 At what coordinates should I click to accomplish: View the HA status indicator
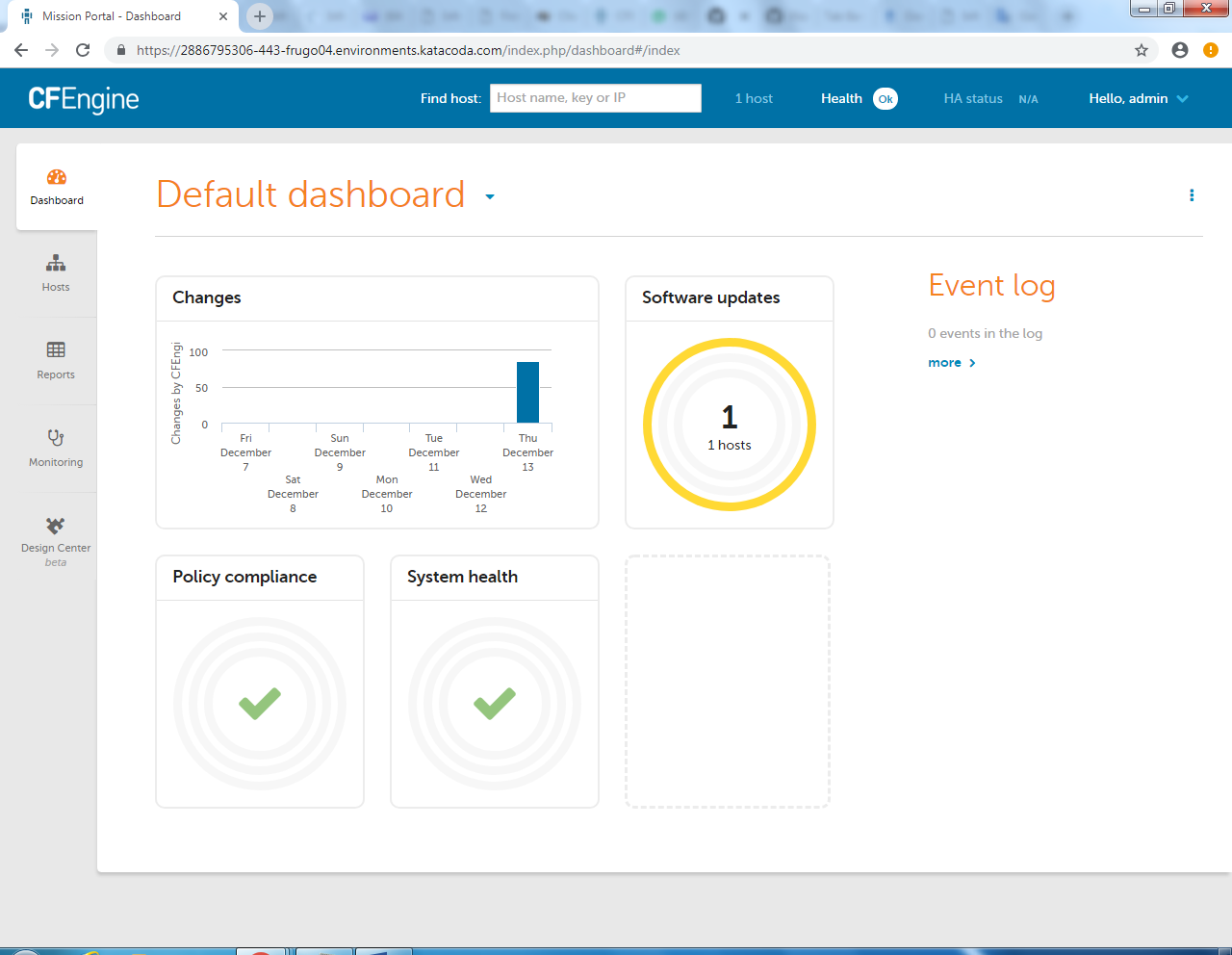click(972, 98)
